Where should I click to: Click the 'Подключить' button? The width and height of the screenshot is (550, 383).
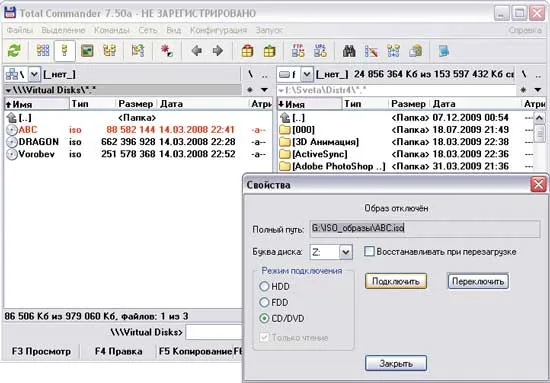click(x=396, y=281)
